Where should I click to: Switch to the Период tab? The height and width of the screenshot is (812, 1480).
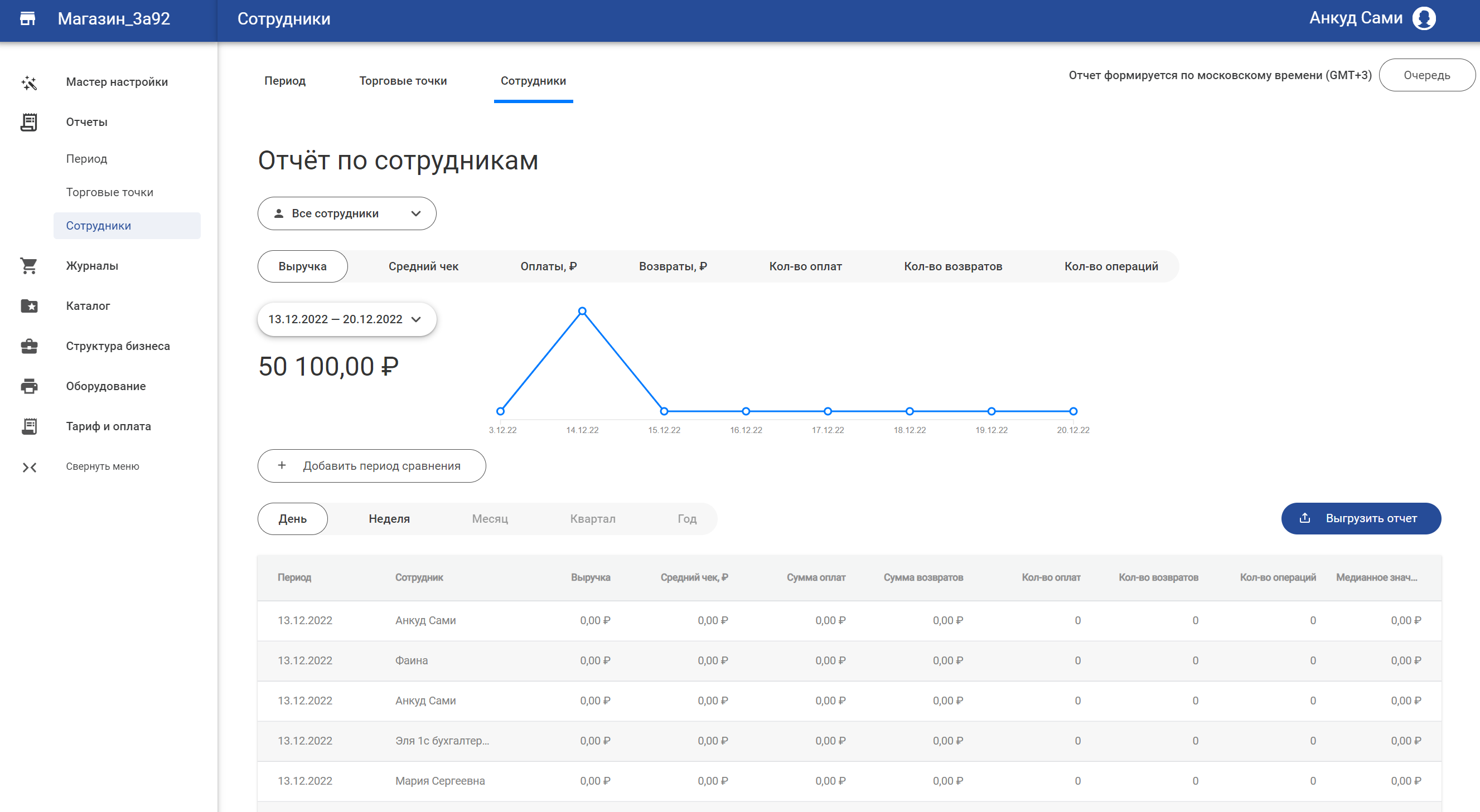285,81
